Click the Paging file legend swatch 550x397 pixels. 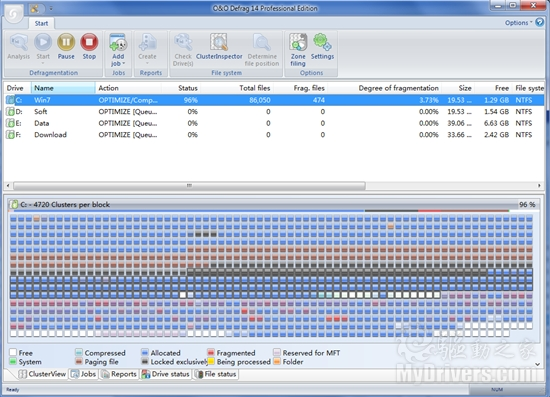(79, 361)
